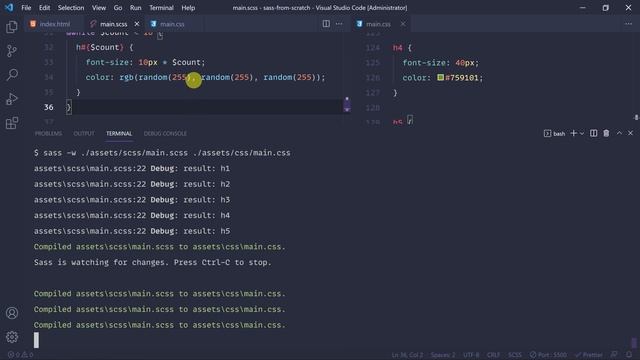Close the right-side main.css tab
The height and width of the screenshot is (360, 640).
point(403,24)
